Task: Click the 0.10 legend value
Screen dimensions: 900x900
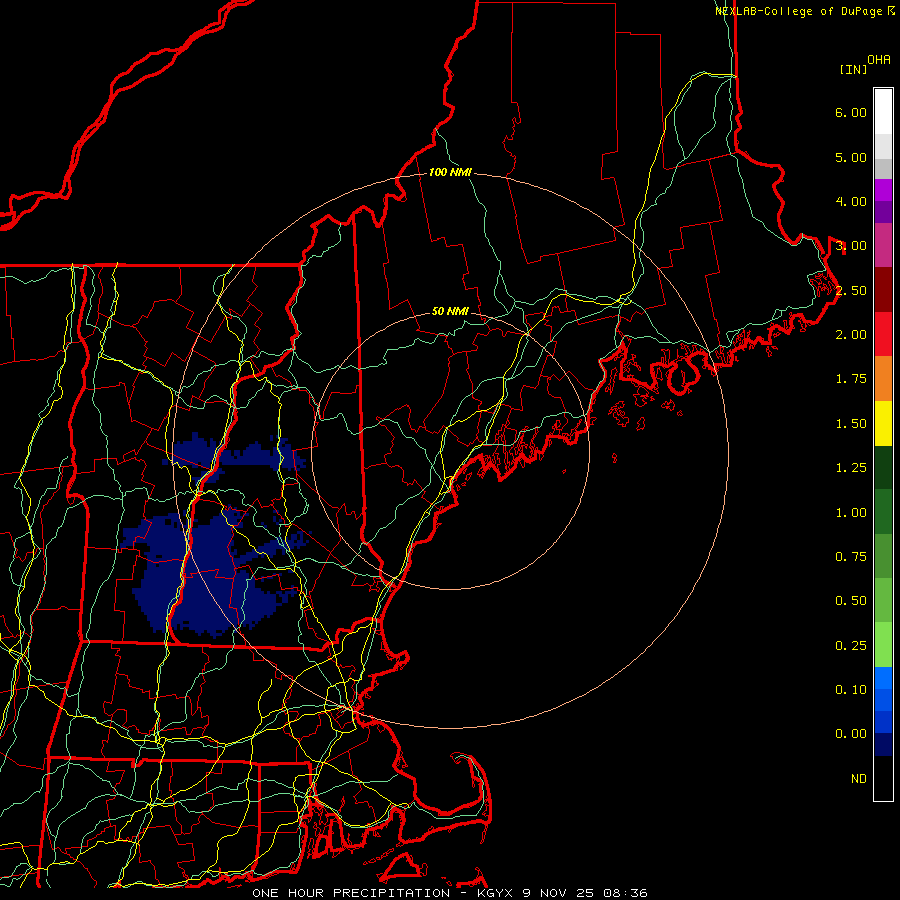Action: (851, 690)
